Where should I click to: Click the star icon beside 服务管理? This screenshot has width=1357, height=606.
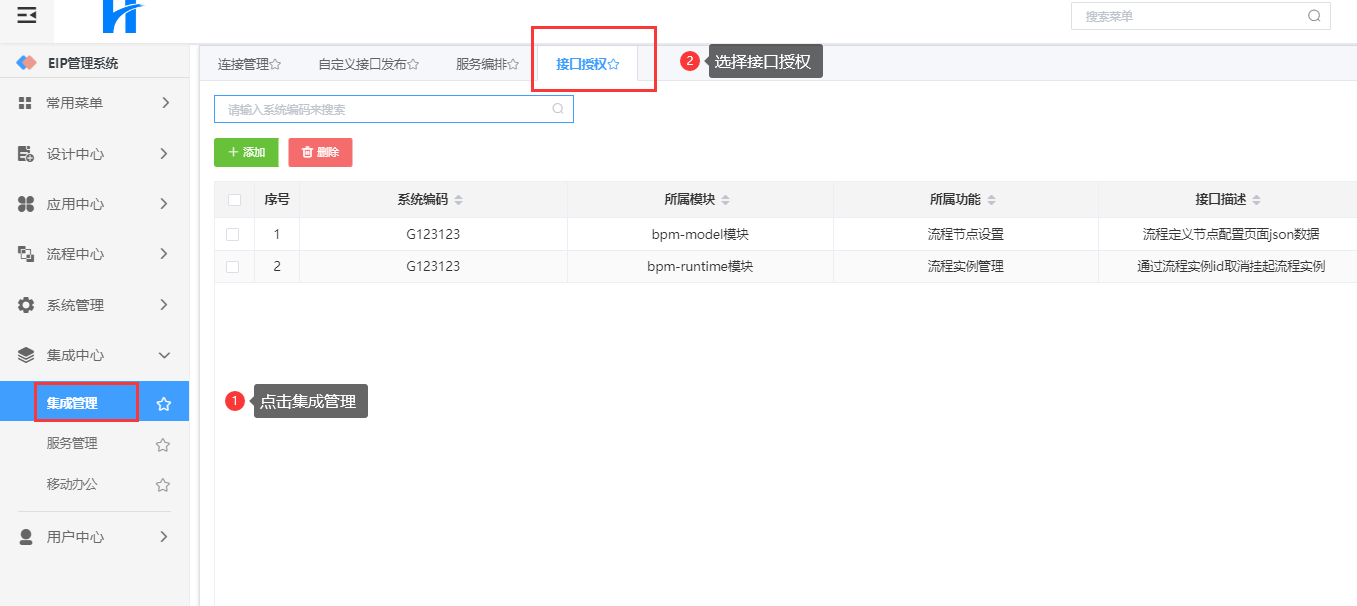pos(162,445)
